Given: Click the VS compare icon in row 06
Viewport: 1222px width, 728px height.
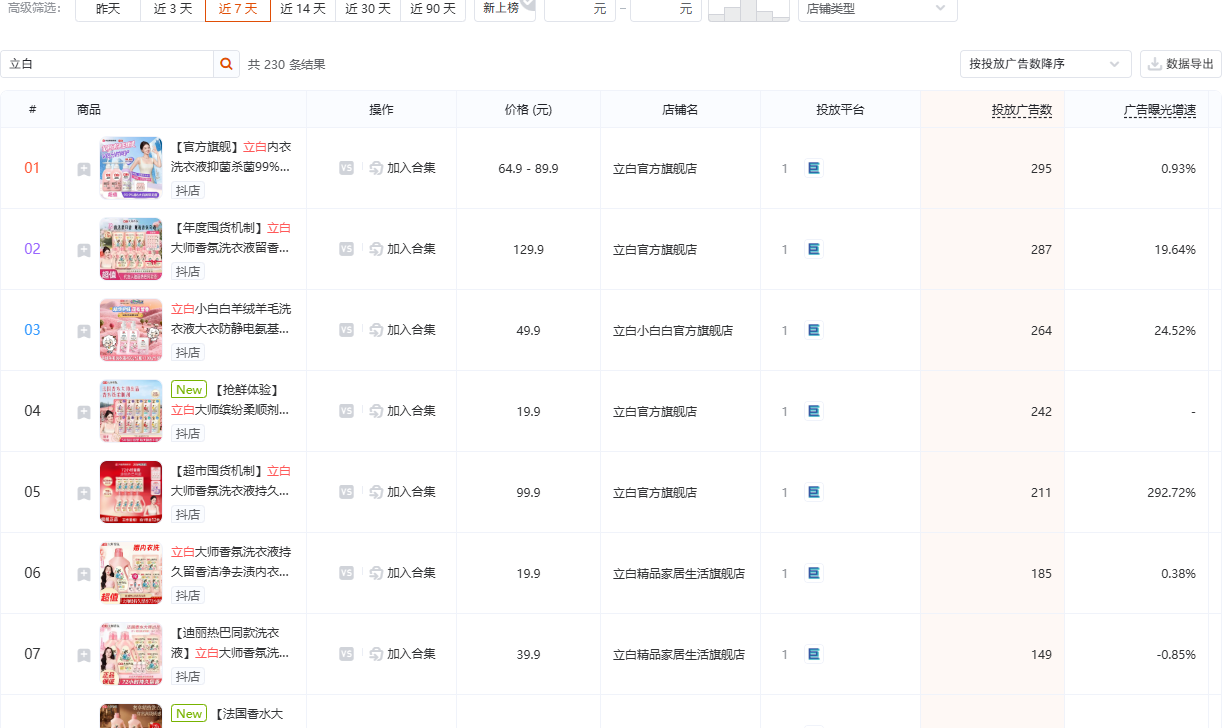Looking at the screenshot, I should (x=346, y=573).
